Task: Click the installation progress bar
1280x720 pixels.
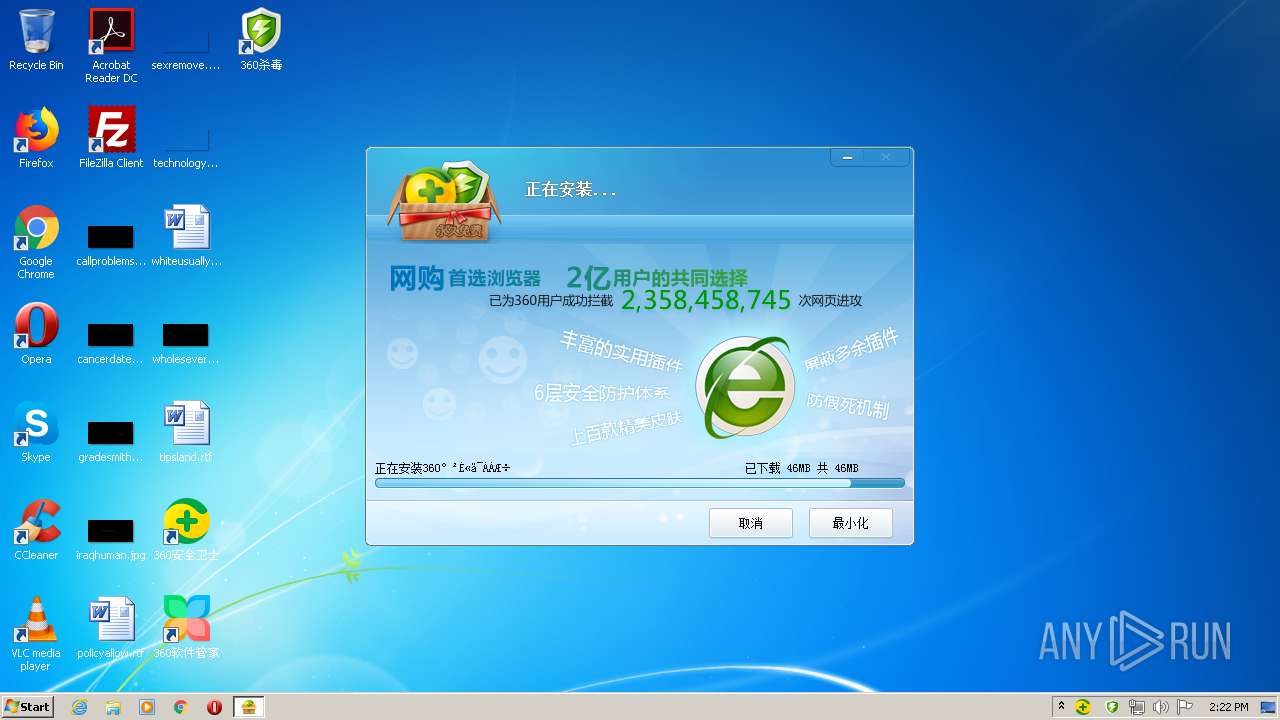Action: tap(640, 483)
